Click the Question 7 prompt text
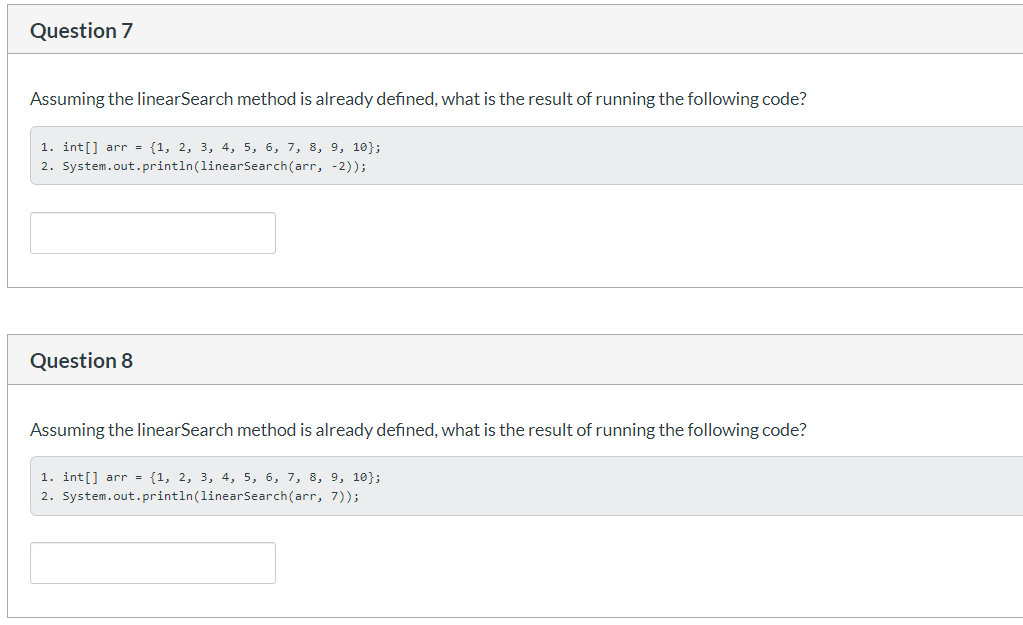 pyautogui.click(x=418, y=99)
